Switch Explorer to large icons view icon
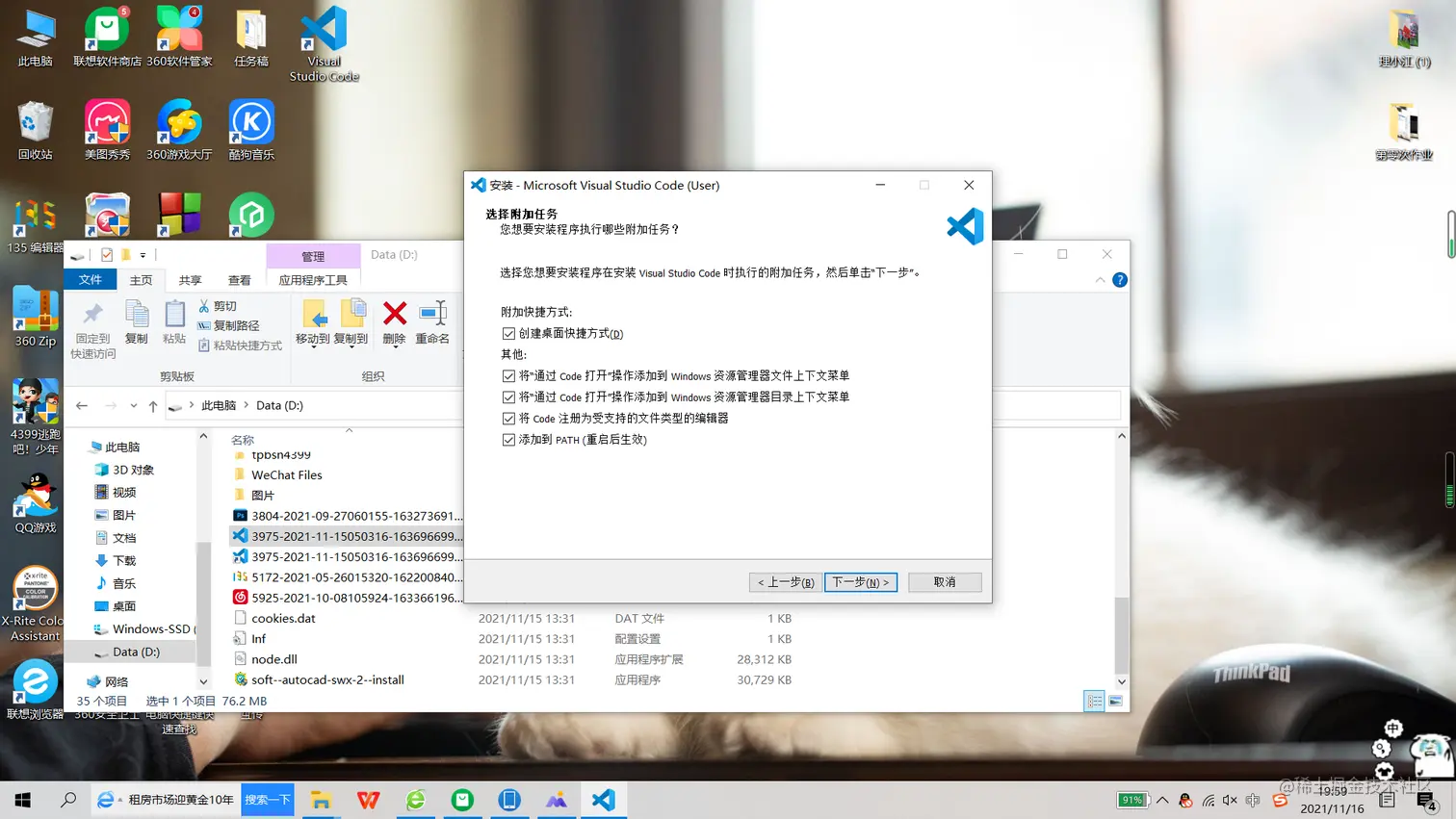1456x819 pixels. point(1115,702)
